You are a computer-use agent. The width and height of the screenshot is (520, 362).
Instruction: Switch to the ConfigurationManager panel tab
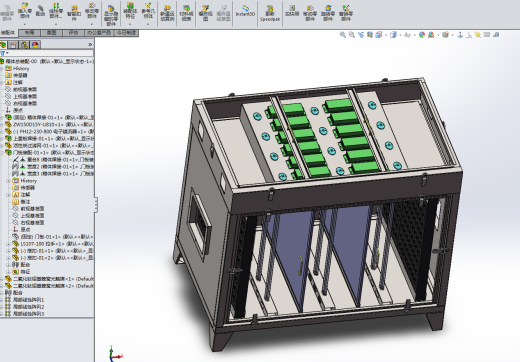tap(24, 44)
